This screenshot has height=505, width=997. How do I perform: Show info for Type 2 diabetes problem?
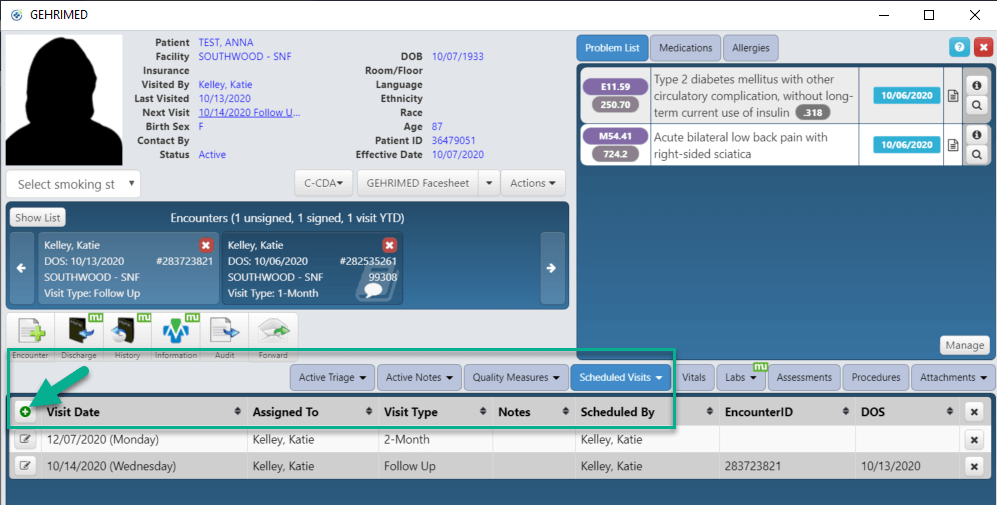click(x=977, y=86)
